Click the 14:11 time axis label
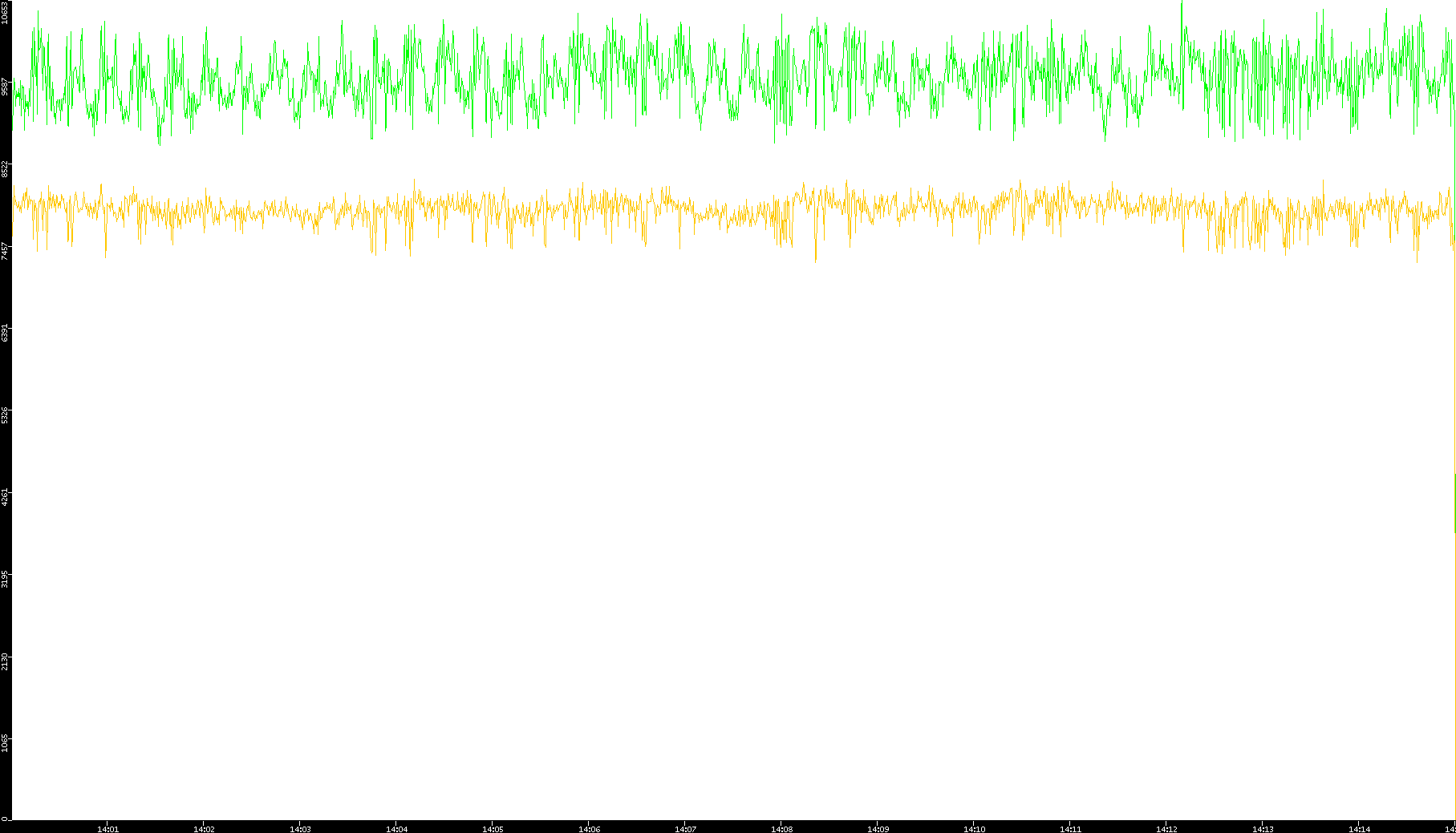 (1070, 829)
